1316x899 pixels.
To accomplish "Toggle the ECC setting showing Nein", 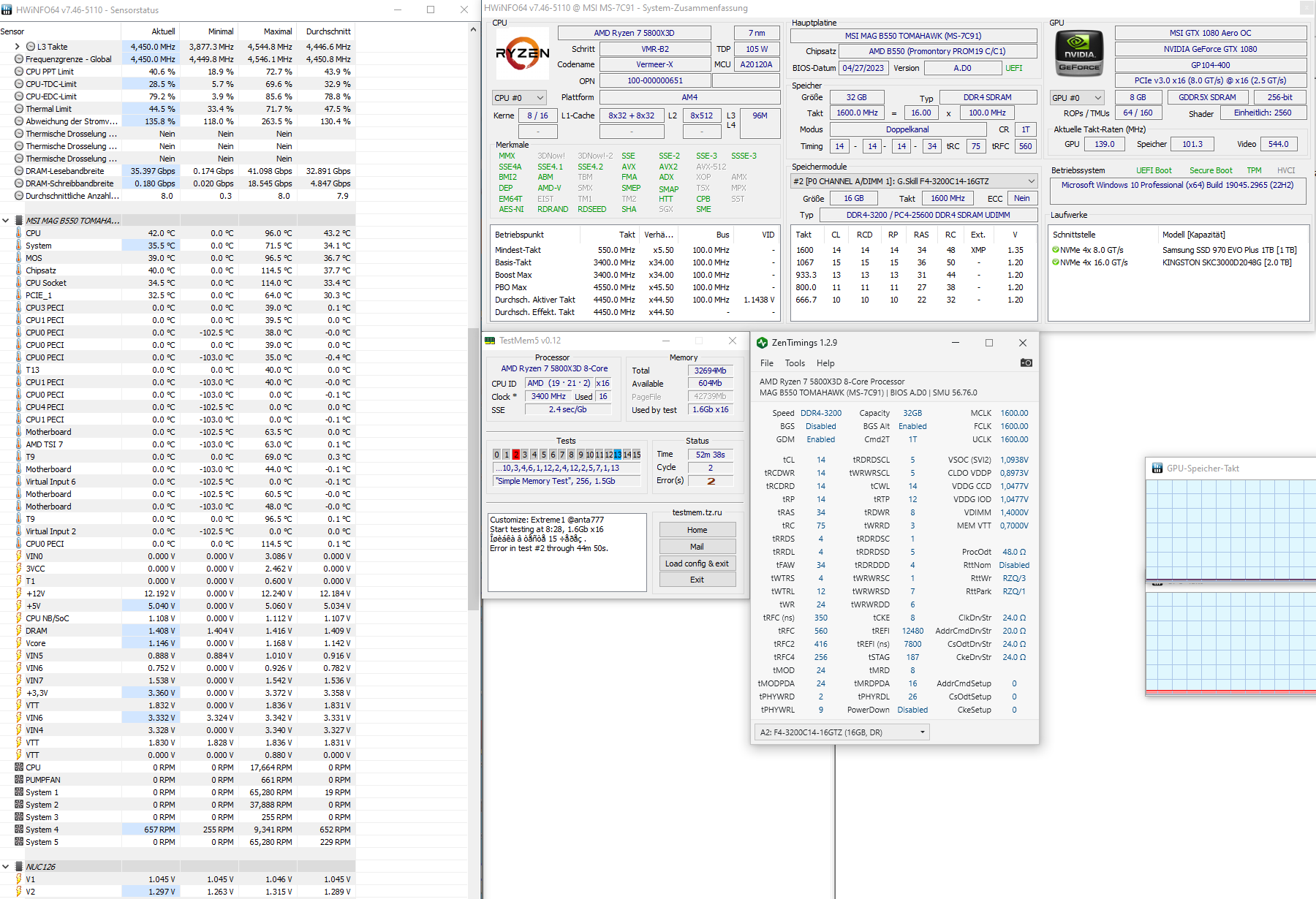I will (1021, 198).
